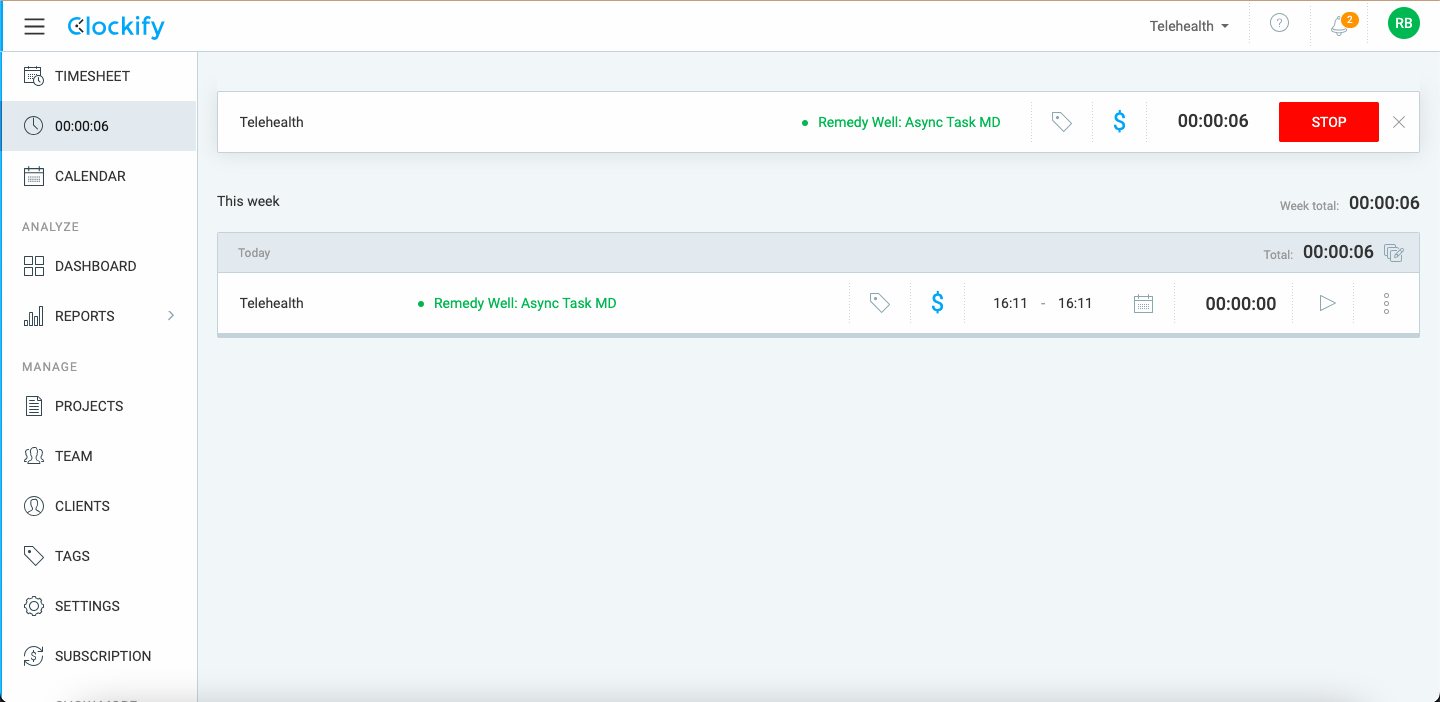1440x702 pixels.
Task: Open Settings in sidebar
Action: point(99,606)
